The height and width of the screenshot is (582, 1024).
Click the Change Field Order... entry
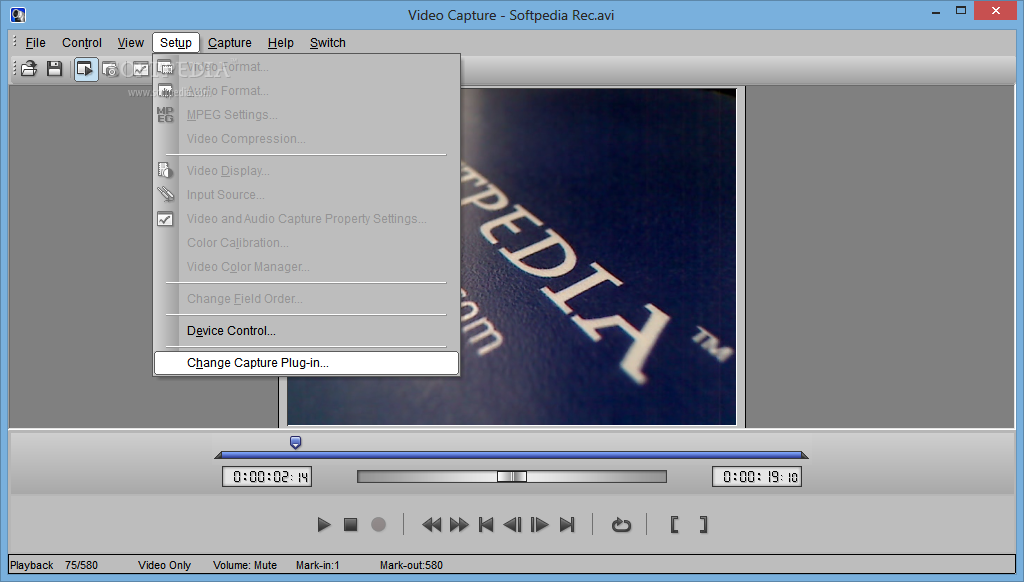(306, 299)
